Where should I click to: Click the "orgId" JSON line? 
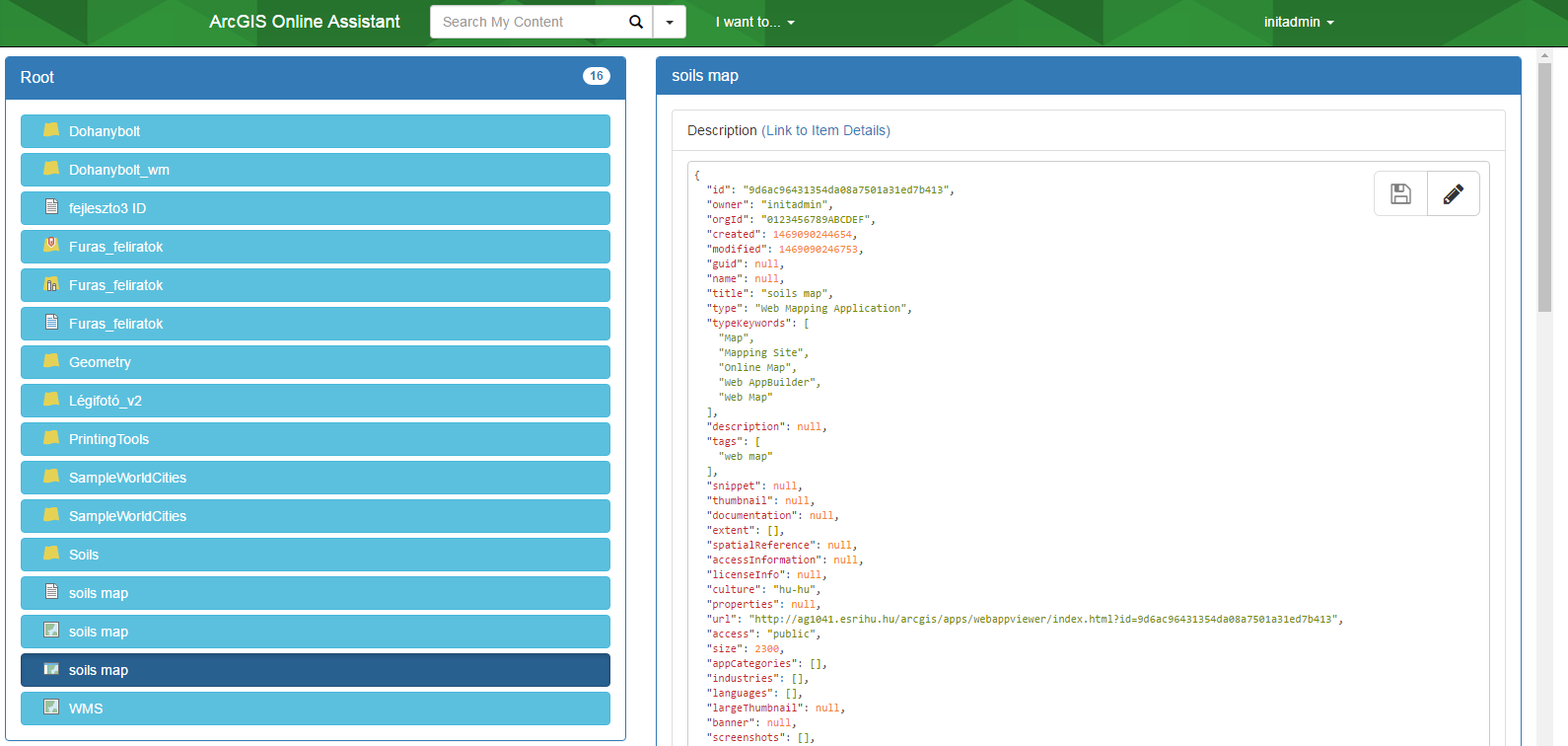click(791, 219)
